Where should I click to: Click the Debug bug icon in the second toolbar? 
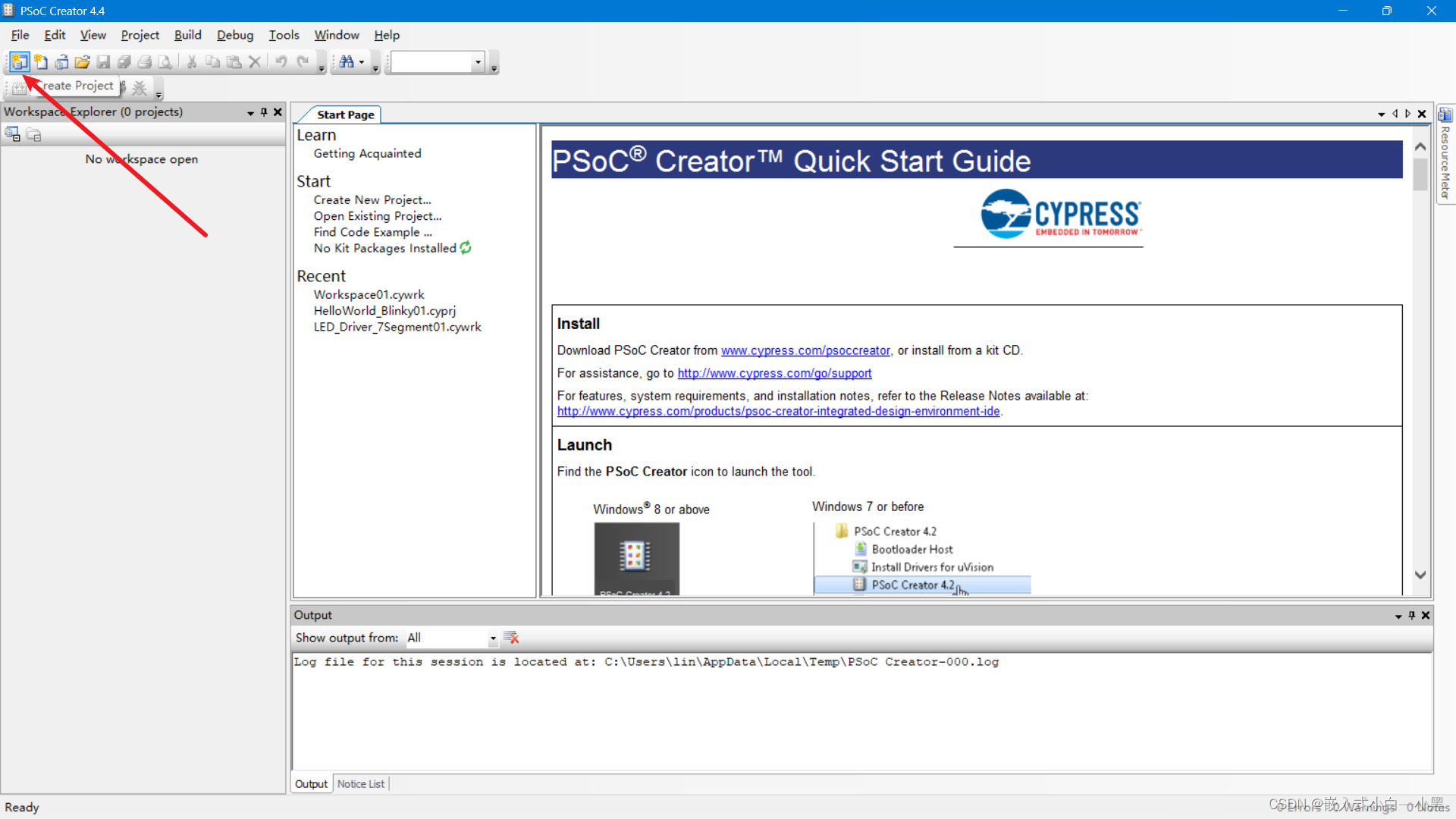click(x=139, y=88)
